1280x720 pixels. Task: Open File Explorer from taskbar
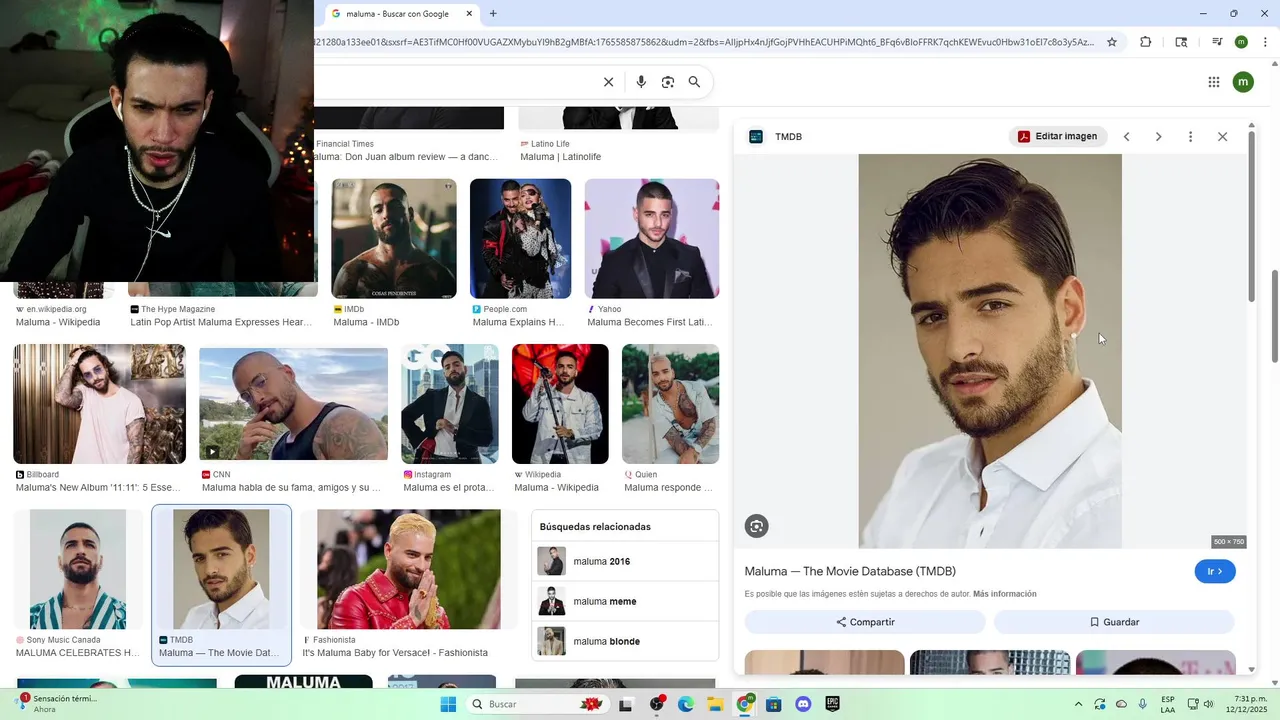(715, 704)
